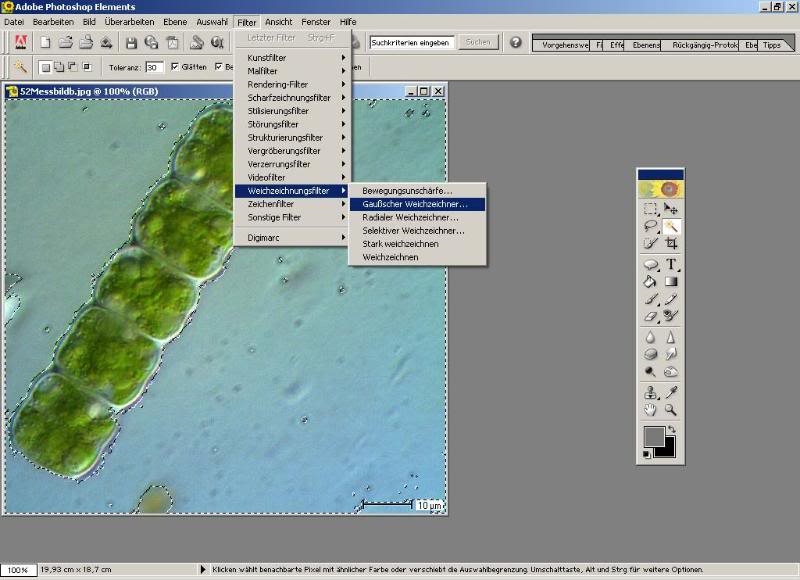This screenshot has width=800, height=580.
Task: Click the help question mark icon
Action: click(516, 43)
